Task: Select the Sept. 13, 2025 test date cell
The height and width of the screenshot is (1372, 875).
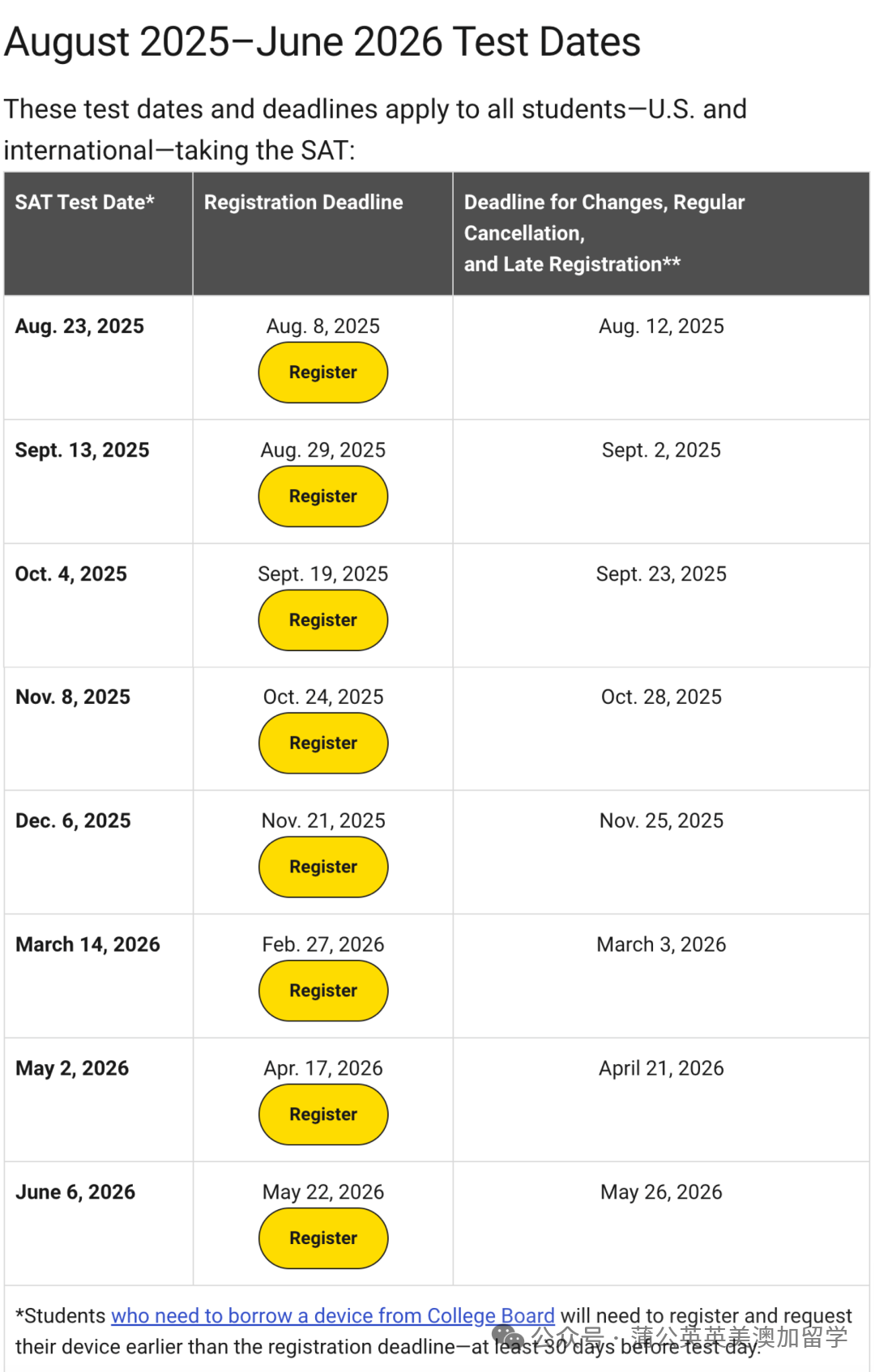Action: [x=83, y=450]
